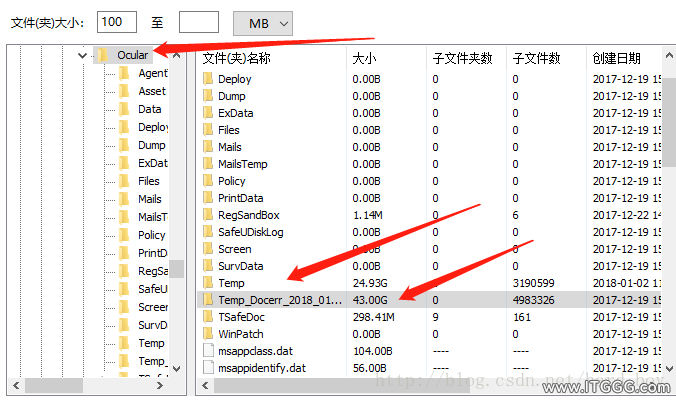Click Deploy folder icon in file list
676x400 pixels.
[x=208, y=79]
